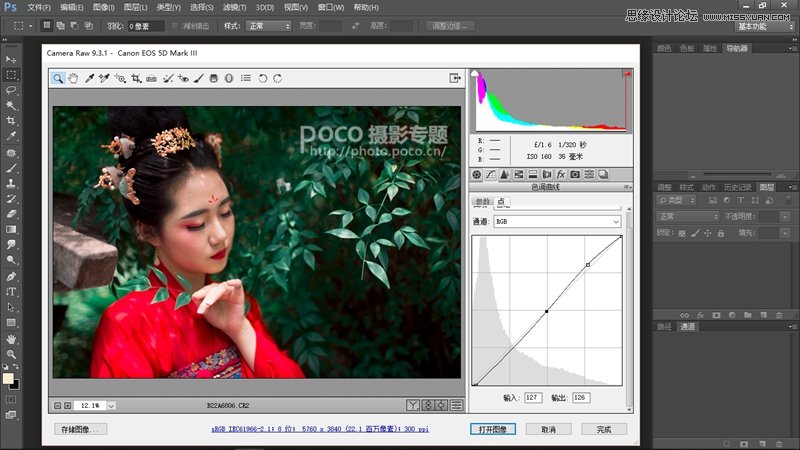Open the 图像(I) menu
The image size is (800, 450).
tap(104, 7)
